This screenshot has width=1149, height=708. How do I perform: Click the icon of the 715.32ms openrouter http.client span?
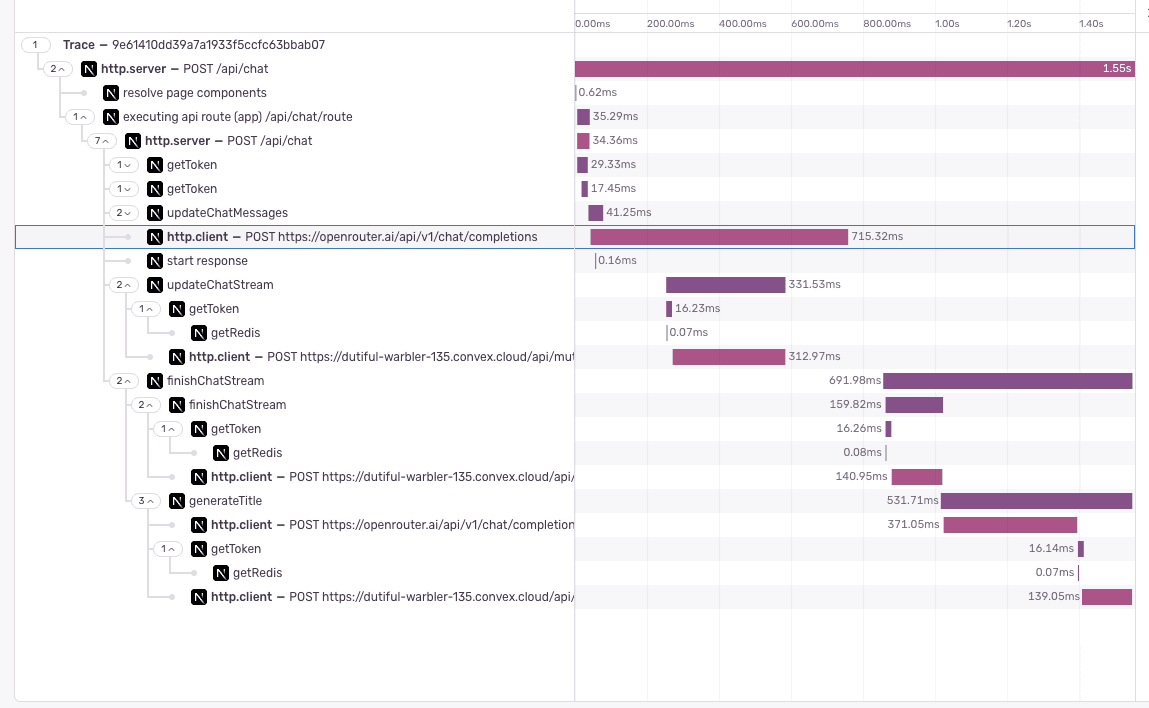[x=155, y=237]
